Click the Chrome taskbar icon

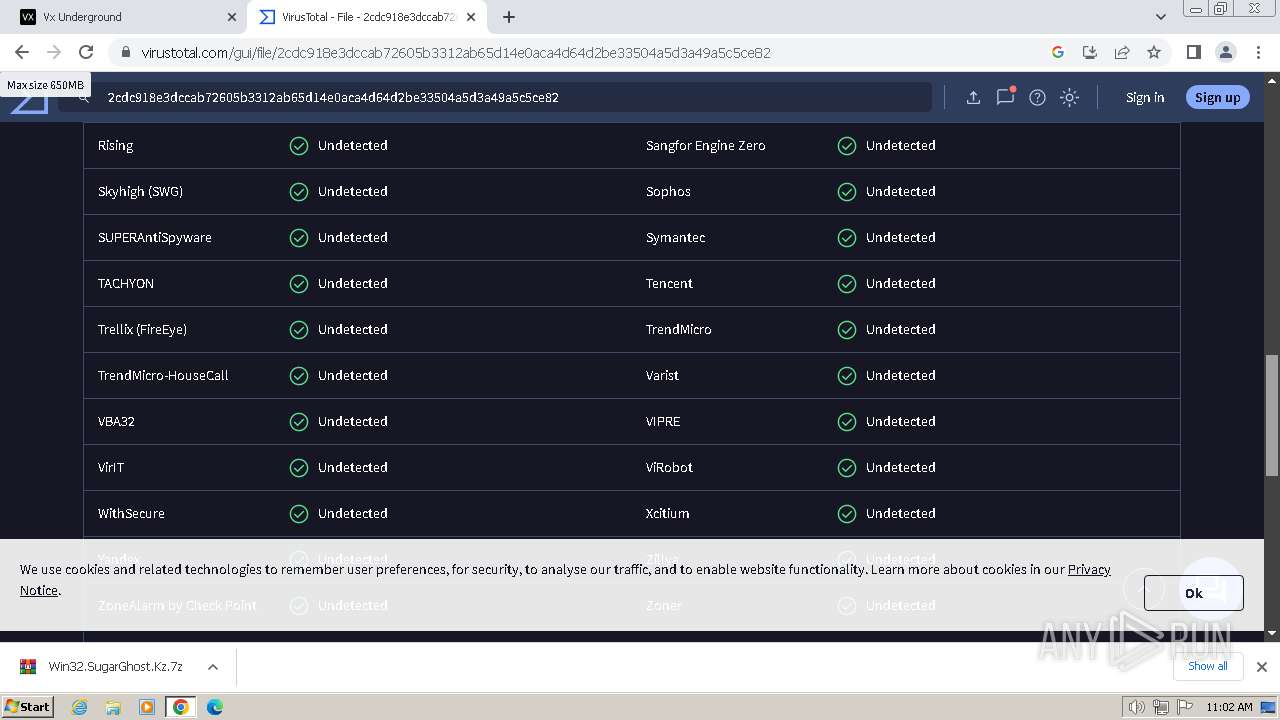[181, 707]
